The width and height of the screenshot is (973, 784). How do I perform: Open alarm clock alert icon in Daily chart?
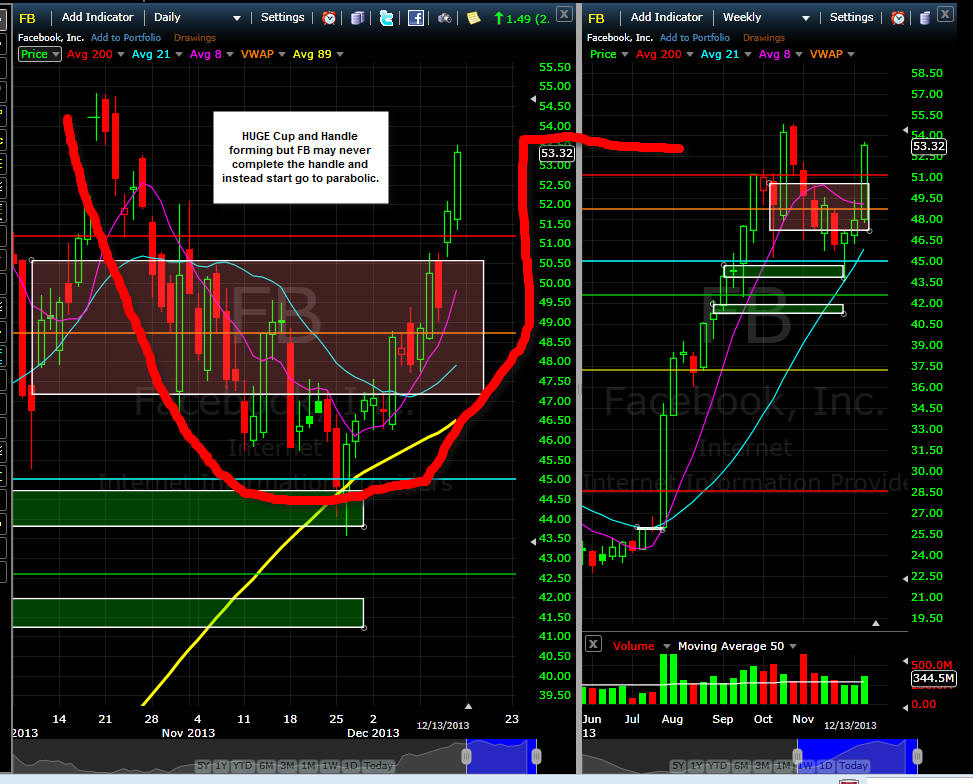[x=329, y=18]
